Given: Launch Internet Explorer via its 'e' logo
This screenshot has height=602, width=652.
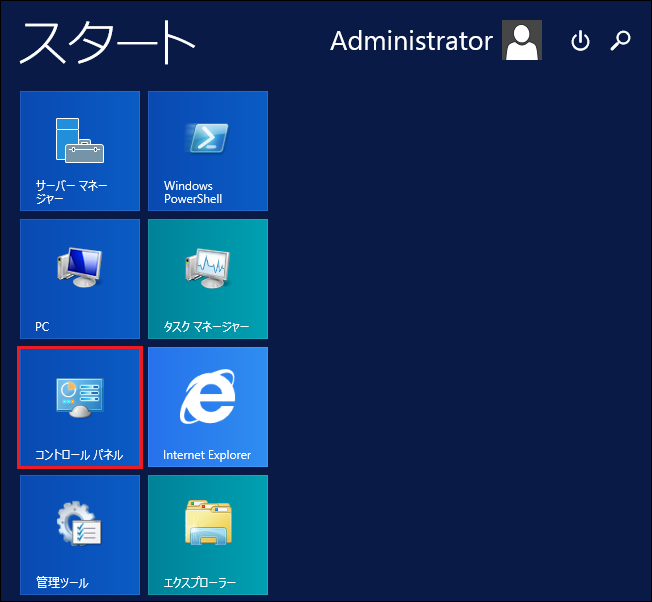Looking at the screenshot, I should (207, 396).
